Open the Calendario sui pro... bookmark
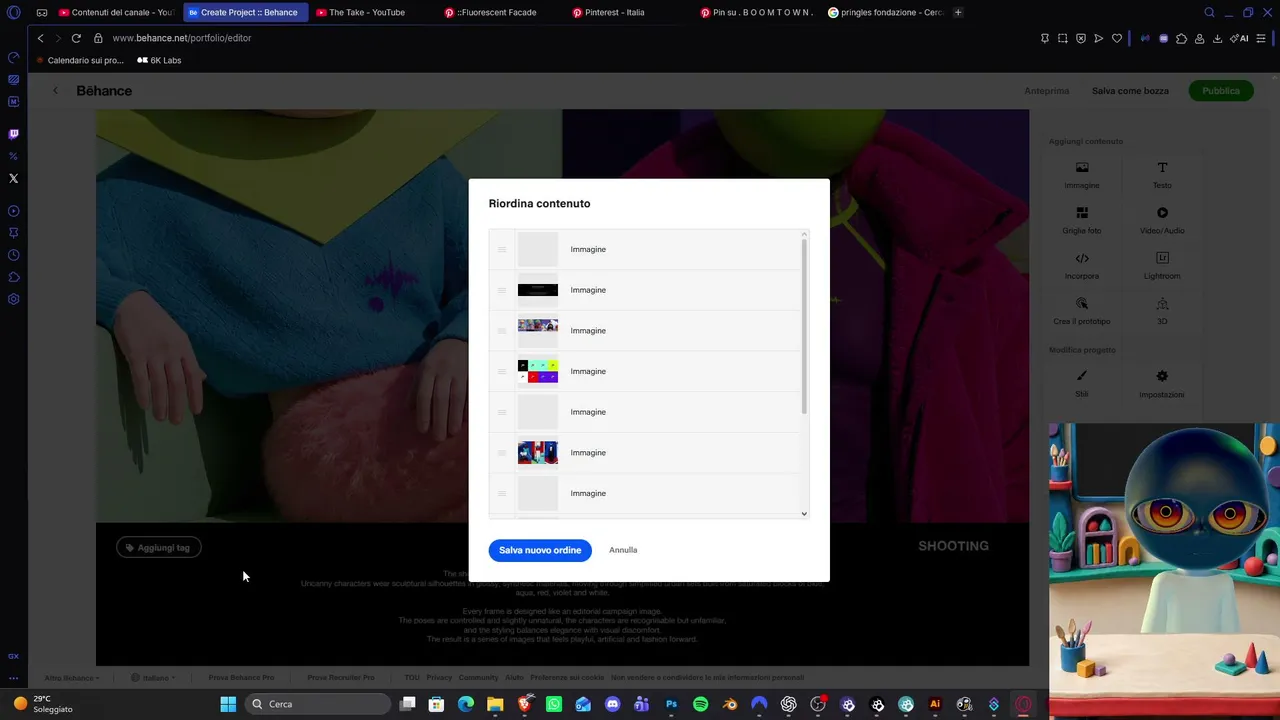The height and width of the screenshot is (720, 1280). point(80,60)
